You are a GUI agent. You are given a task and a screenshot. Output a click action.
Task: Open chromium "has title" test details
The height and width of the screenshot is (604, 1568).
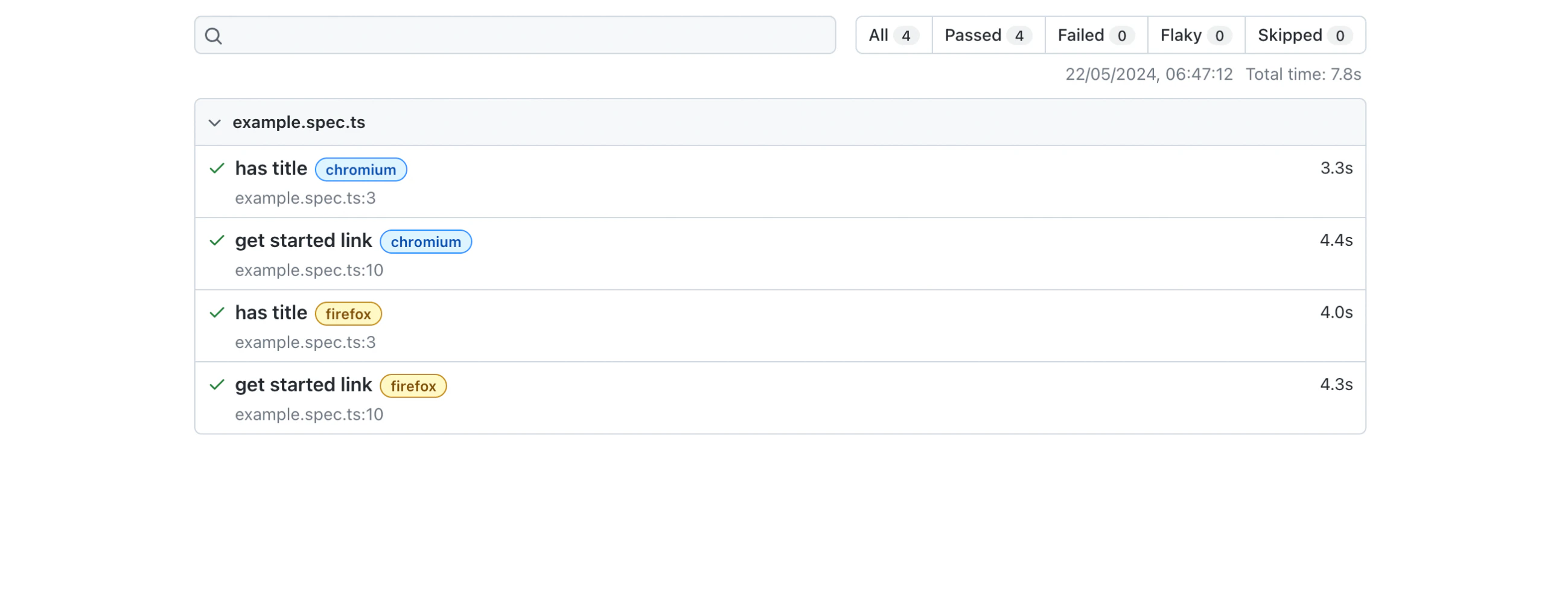point(271,169)
